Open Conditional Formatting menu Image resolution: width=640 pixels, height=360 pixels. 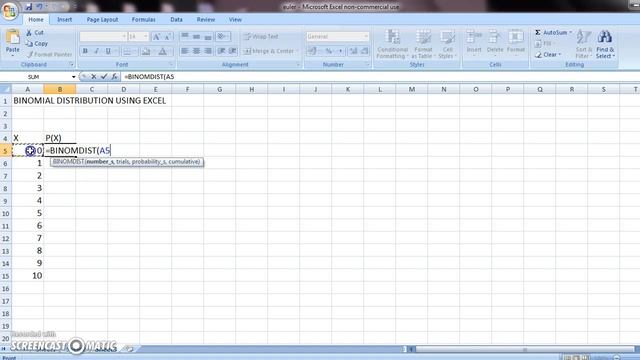point(392,44)
